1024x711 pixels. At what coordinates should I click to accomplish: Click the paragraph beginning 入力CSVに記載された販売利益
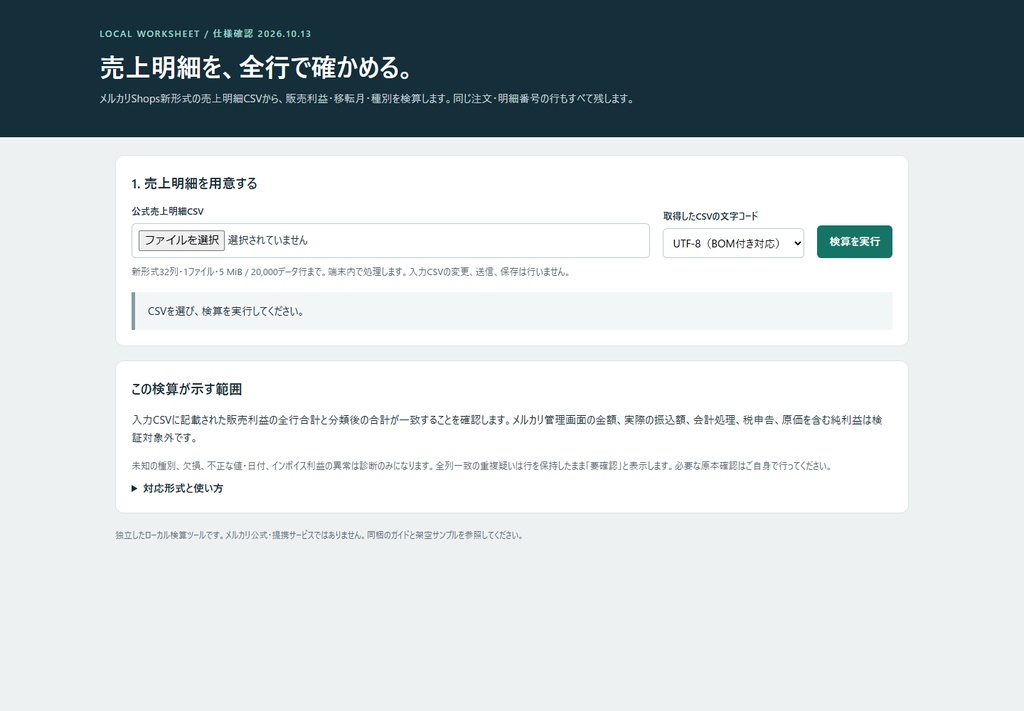coord(507,429)
